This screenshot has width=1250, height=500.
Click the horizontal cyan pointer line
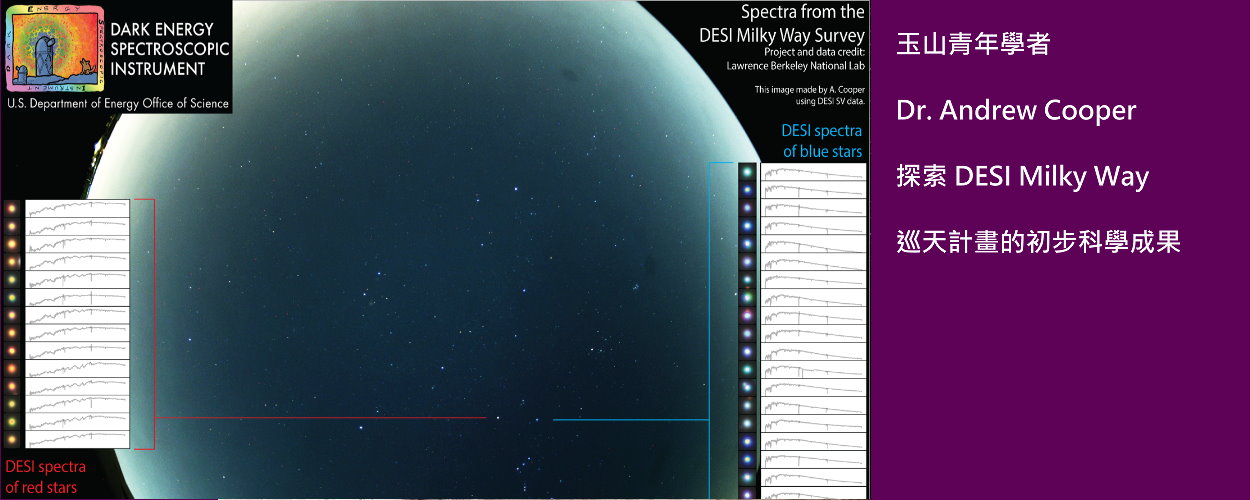click(x=630, y=420)
